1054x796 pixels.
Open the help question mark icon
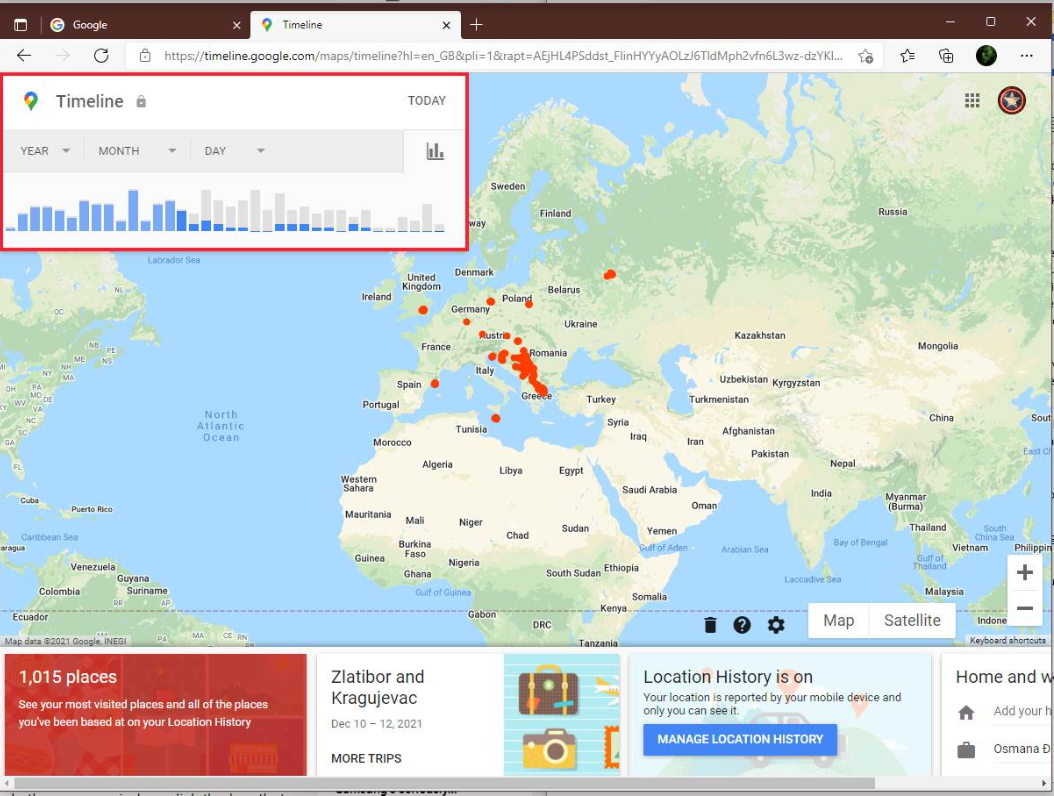click(743, 624)
